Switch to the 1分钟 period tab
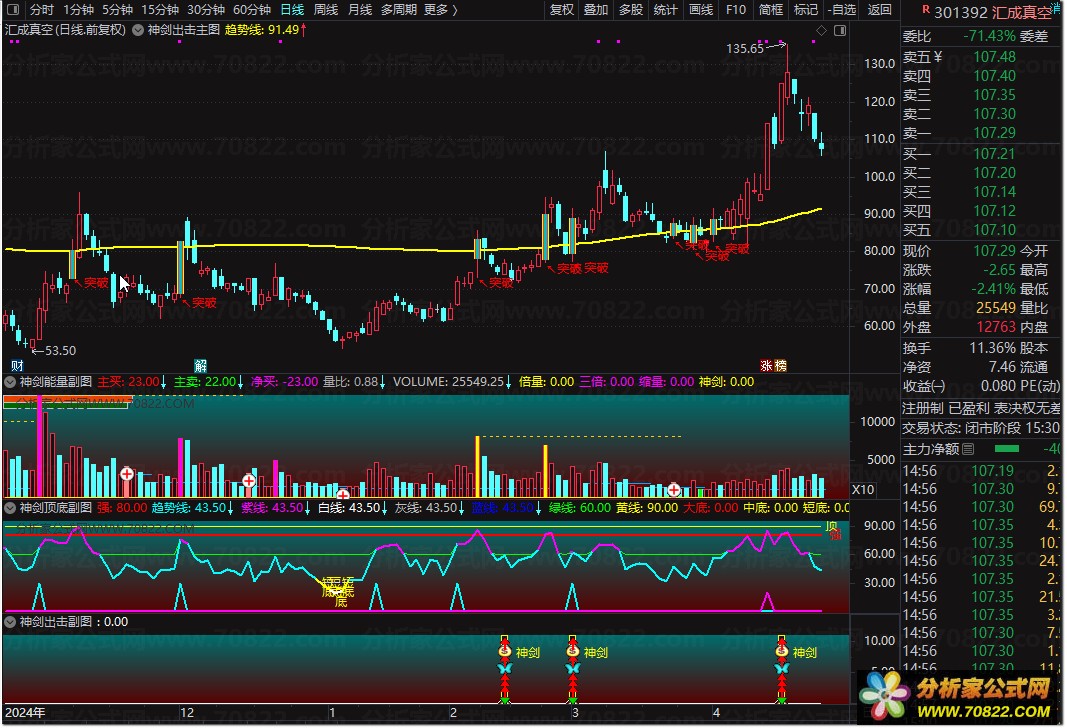 (78, 10)
